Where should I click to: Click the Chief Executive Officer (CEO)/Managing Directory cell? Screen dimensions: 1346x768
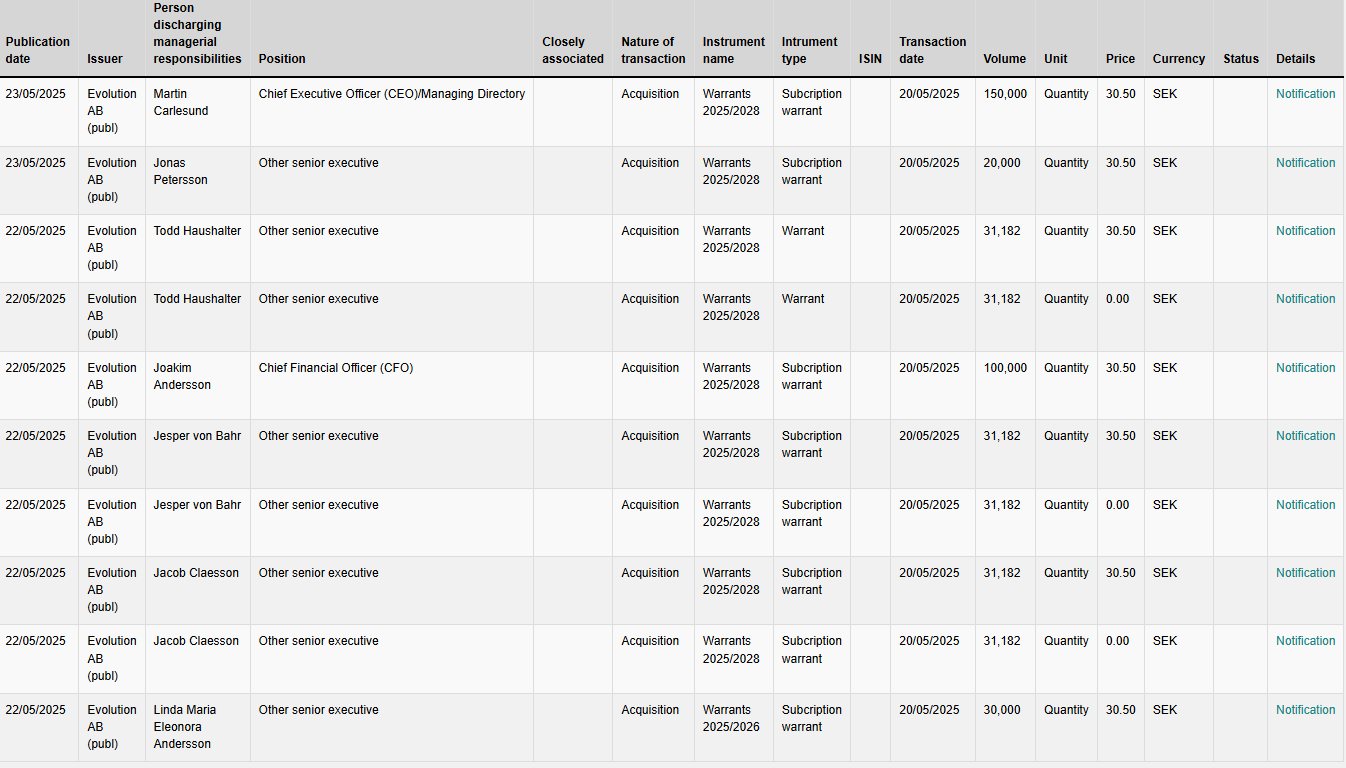391,94
